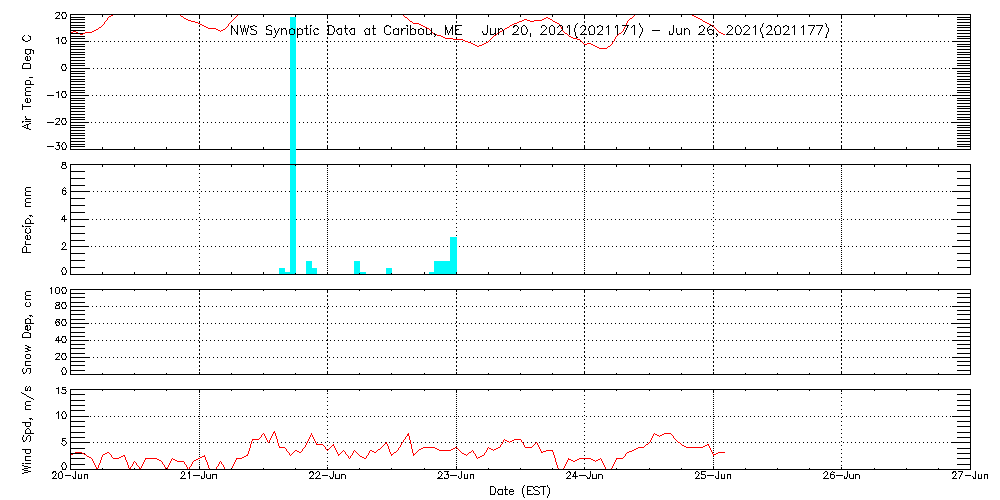Viewport: 1000px width, 500px height.
Task: Click the "Precip, mm" axis label
Action: [x=27, y=220]
